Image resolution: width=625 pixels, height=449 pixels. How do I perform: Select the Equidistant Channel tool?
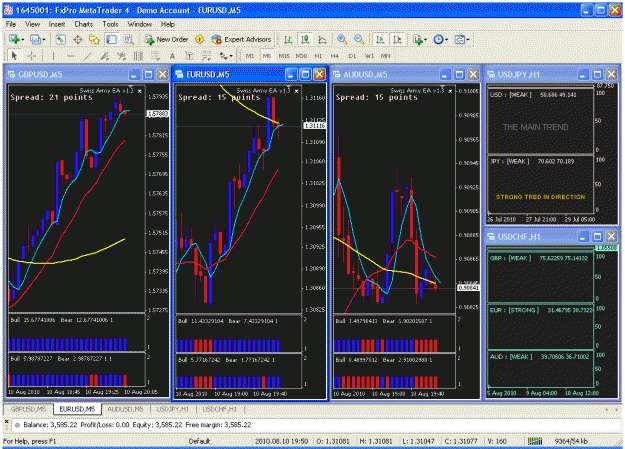tap(104, 56)
